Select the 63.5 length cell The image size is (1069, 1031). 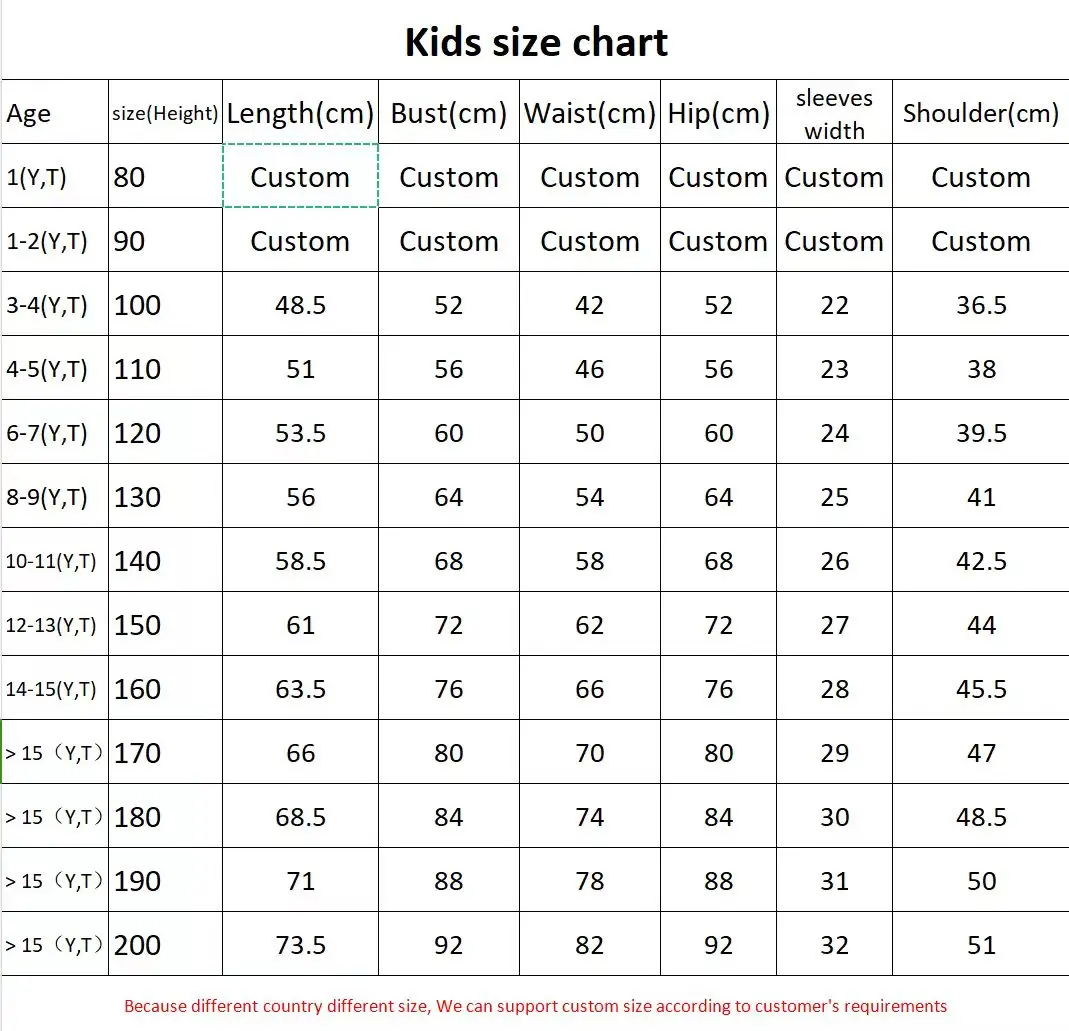click(x=300, y=689)
